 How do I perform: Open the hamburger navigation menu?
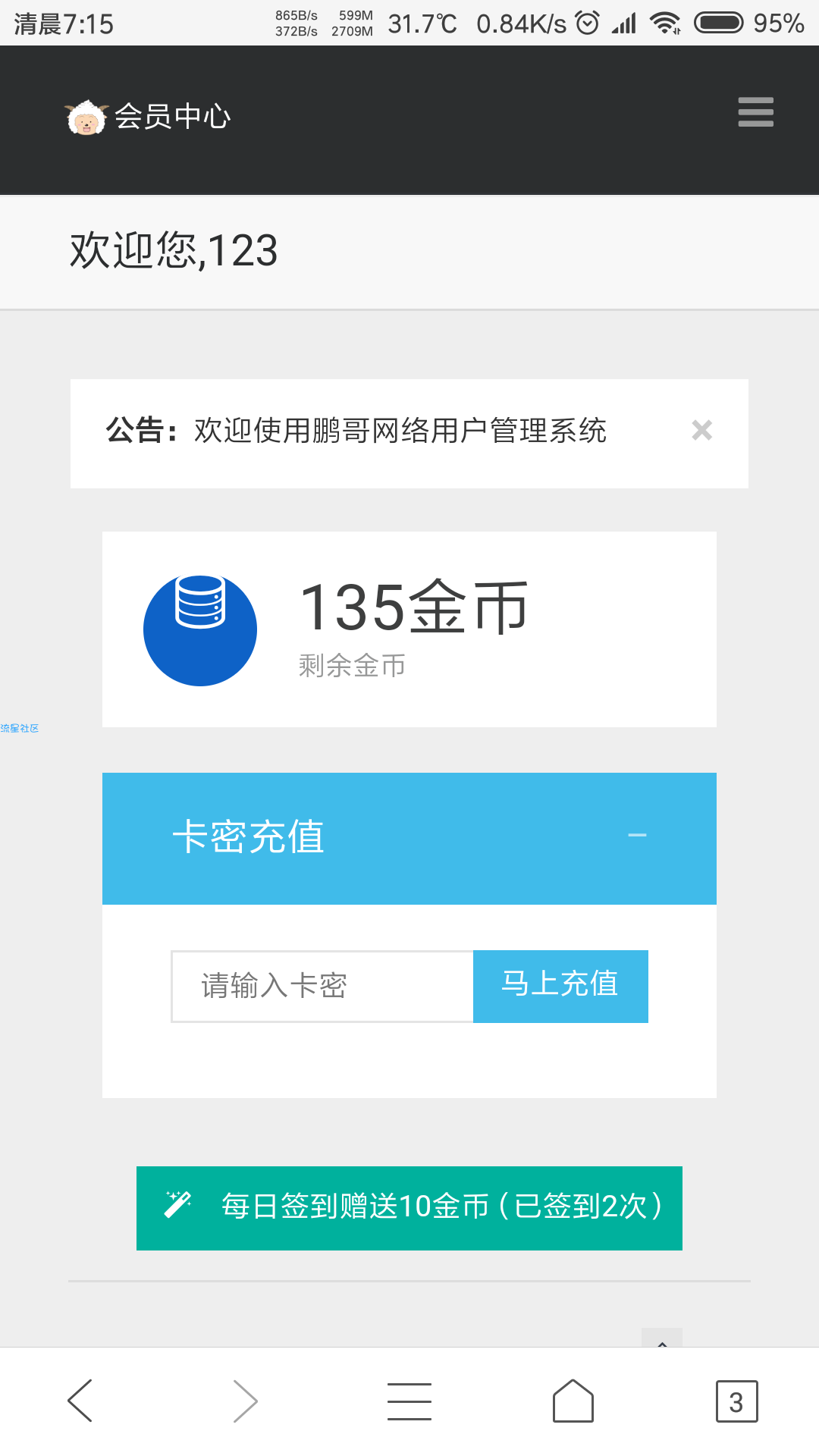(x=755, y=112)
